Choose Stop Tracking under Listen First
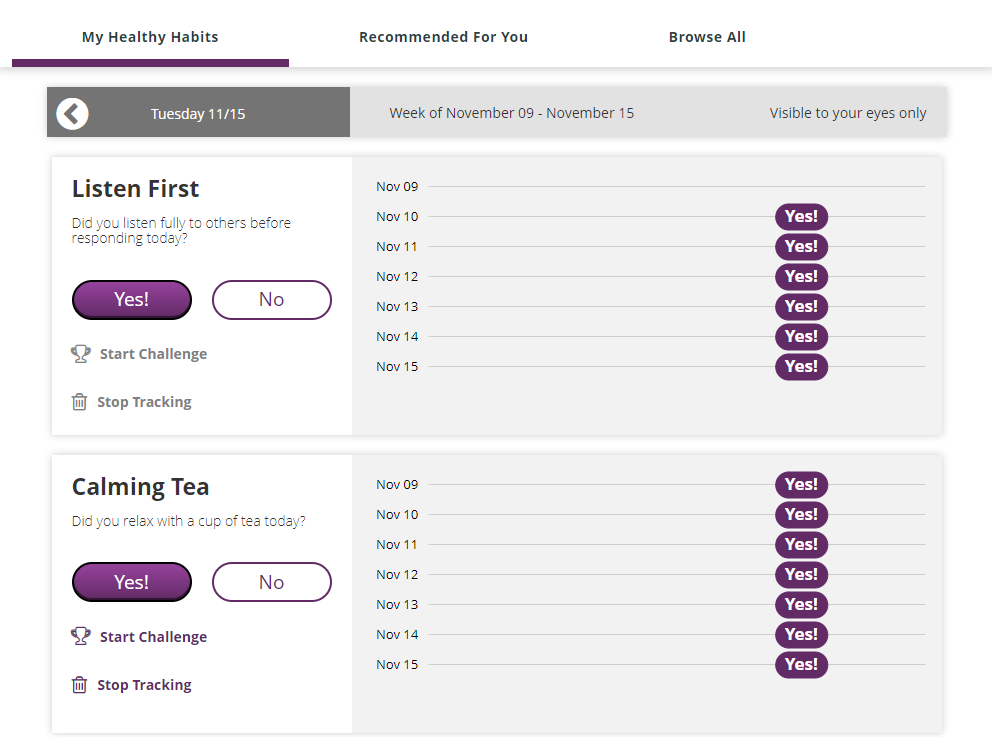Viewport: 992px width, 737px height. click(x=144, y=401)
